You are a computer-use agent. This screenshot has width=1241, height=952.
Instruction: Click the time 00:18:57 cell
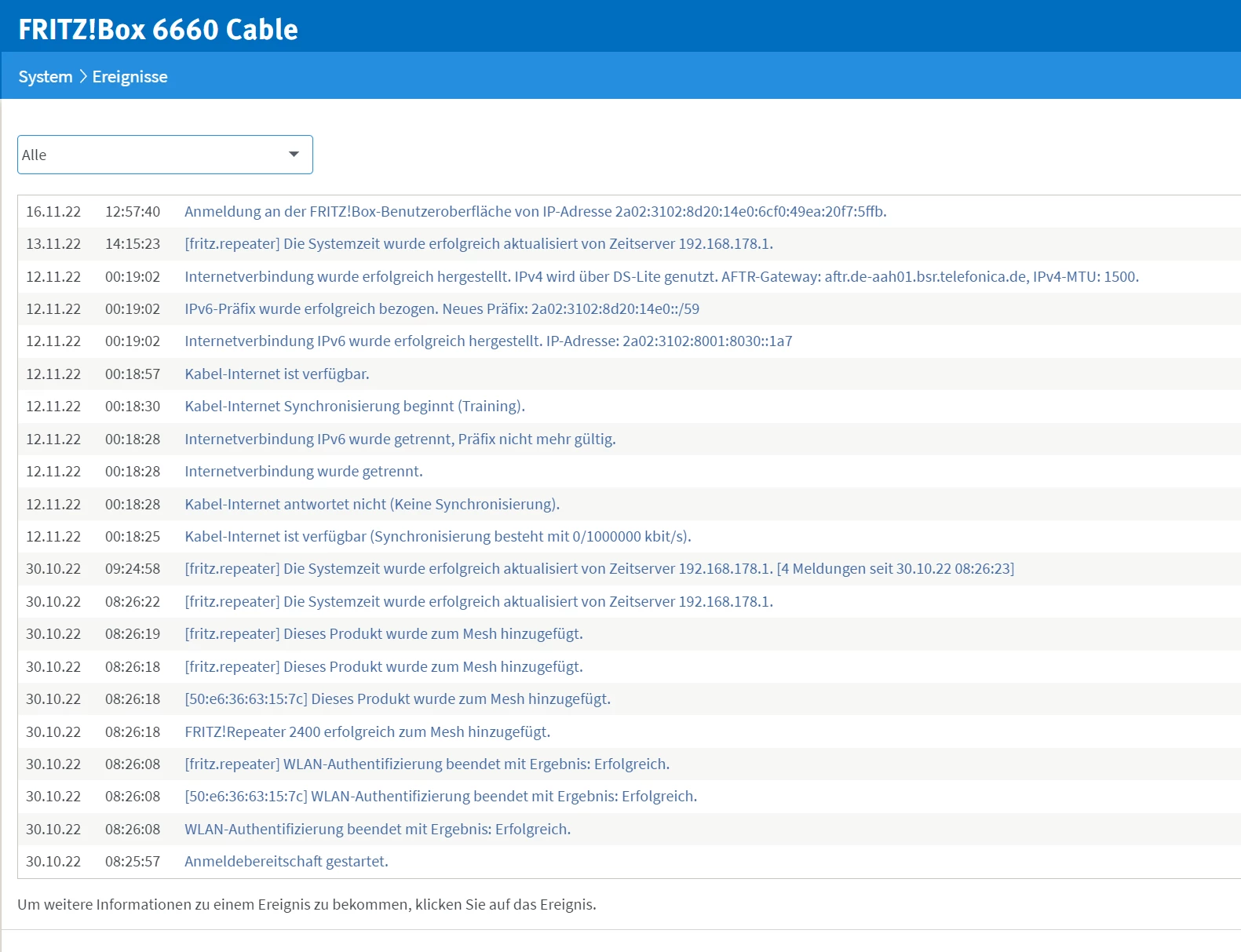[x=133, y=374]
